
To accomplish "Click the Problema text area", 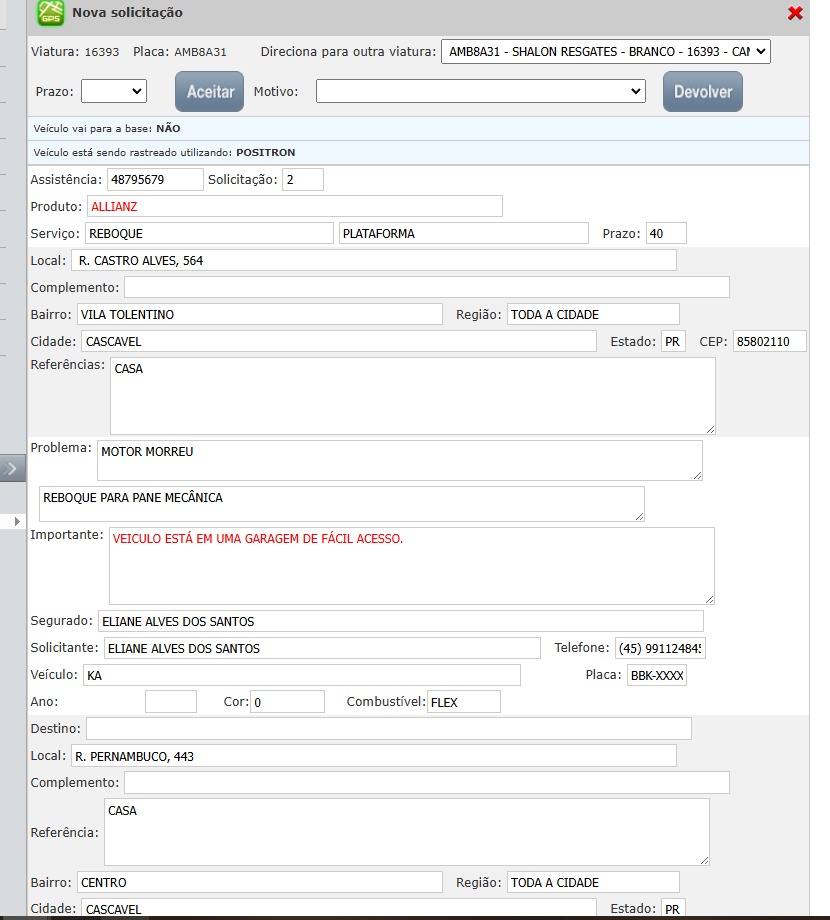I will click(399, 460).
